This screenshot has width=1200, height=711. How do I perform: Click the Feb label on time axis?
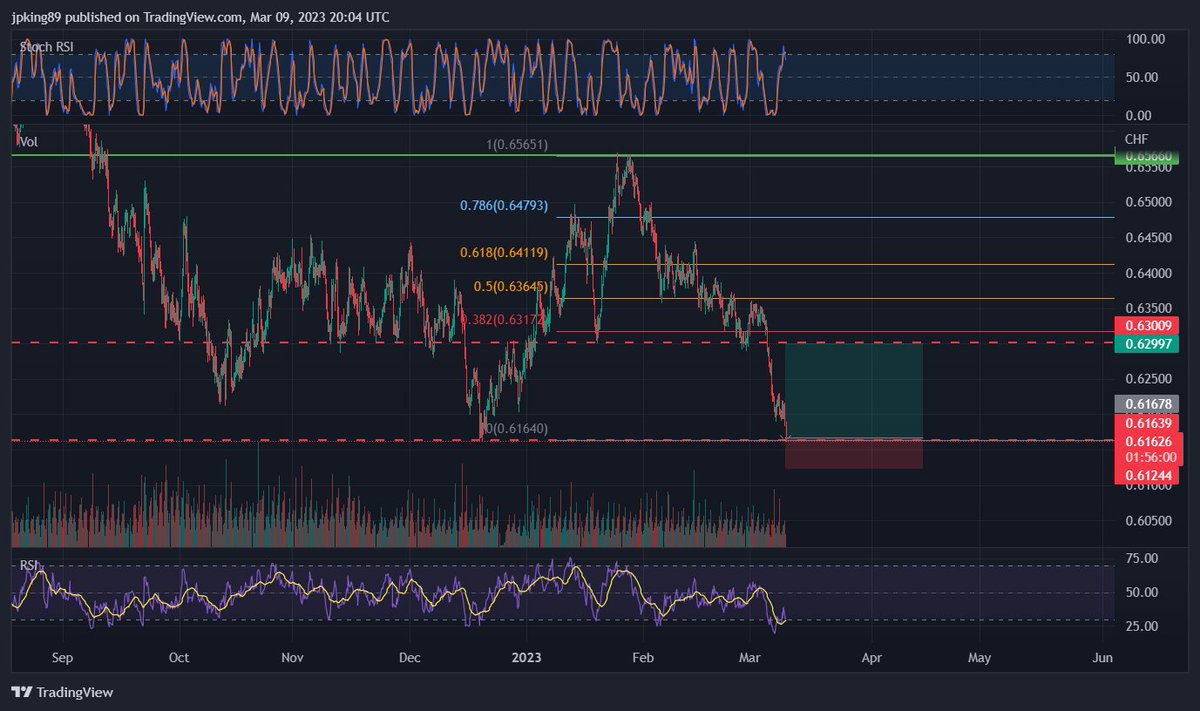tap(643, 658)
